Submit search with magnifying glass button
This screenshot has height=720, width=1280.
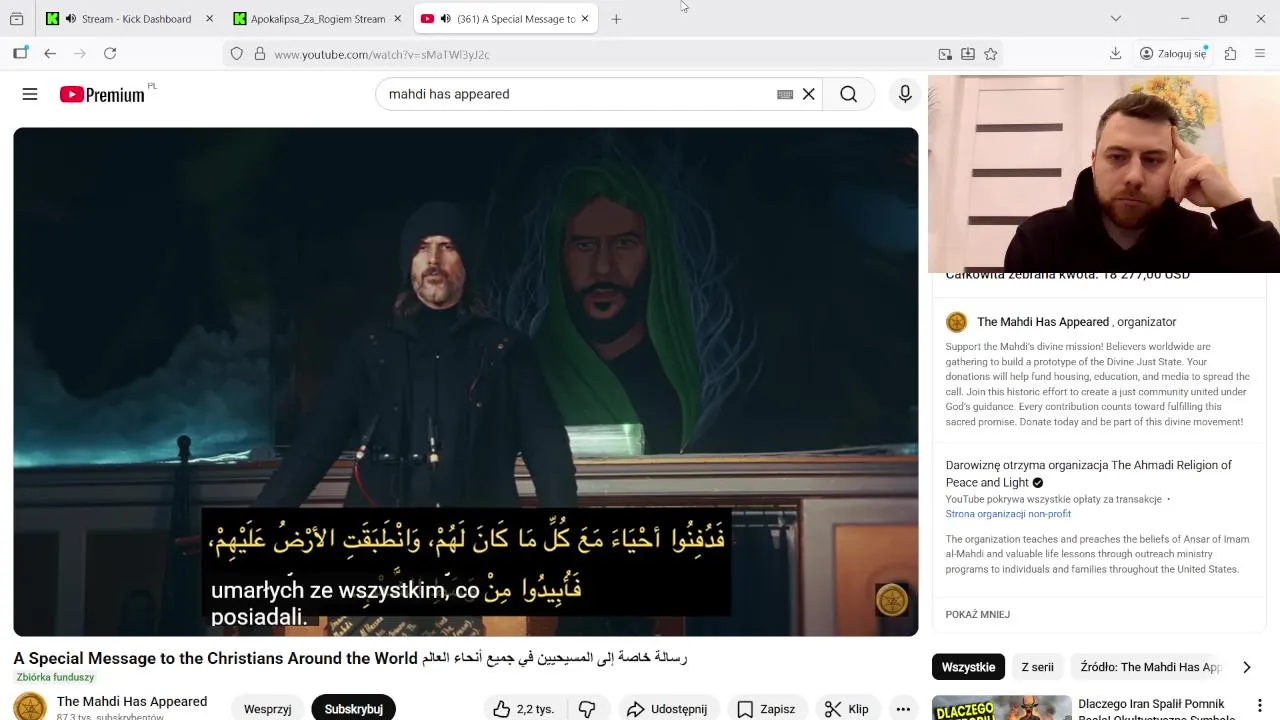tap(849, 94)
